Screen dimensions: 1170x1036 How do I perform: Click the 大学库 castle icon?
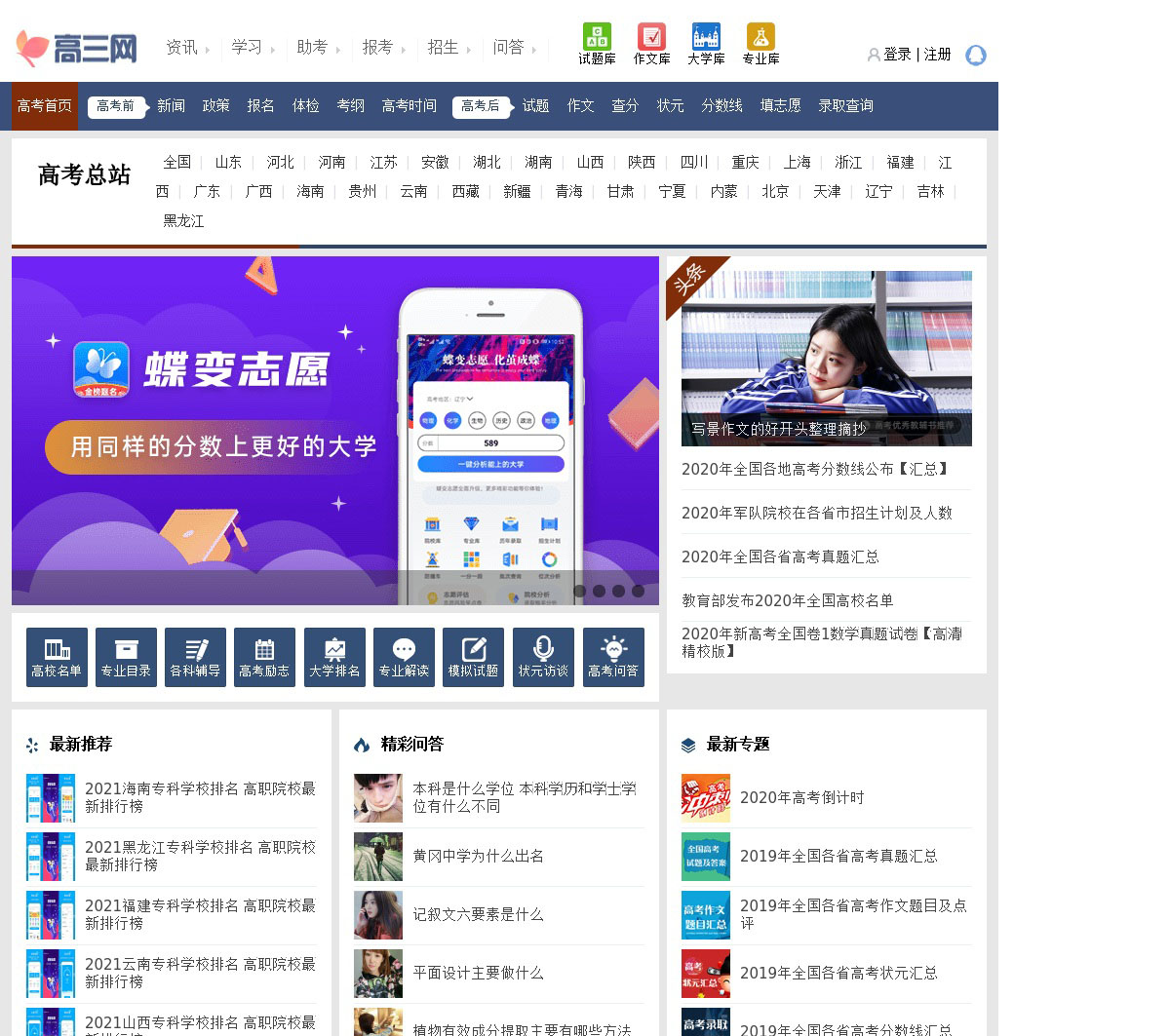pyautogui.click(x=706, y=37)
